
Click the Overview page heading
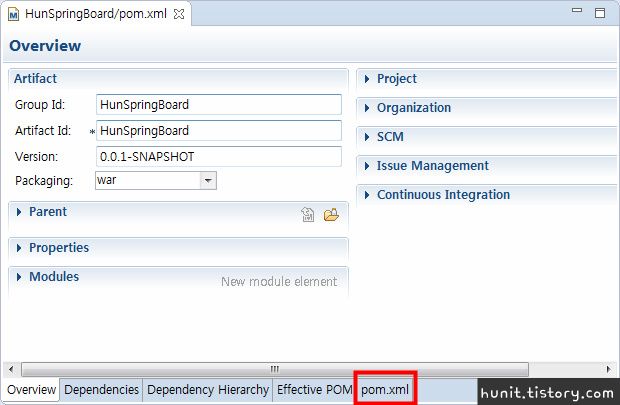point(45,46)
